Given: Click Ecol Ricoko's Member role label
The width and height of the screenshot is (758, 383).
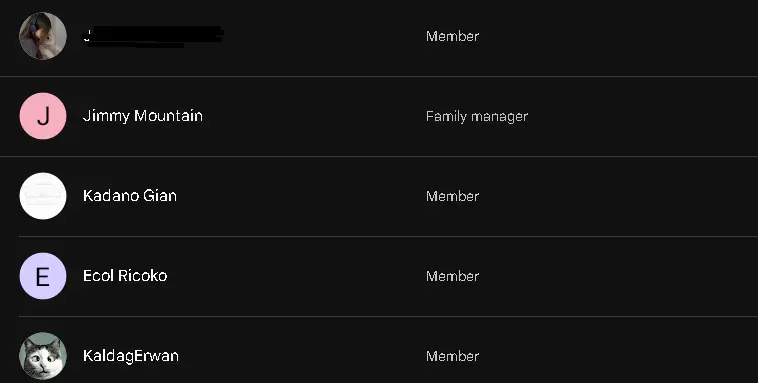Looking at the screenshot, I should tap(452, 276).
